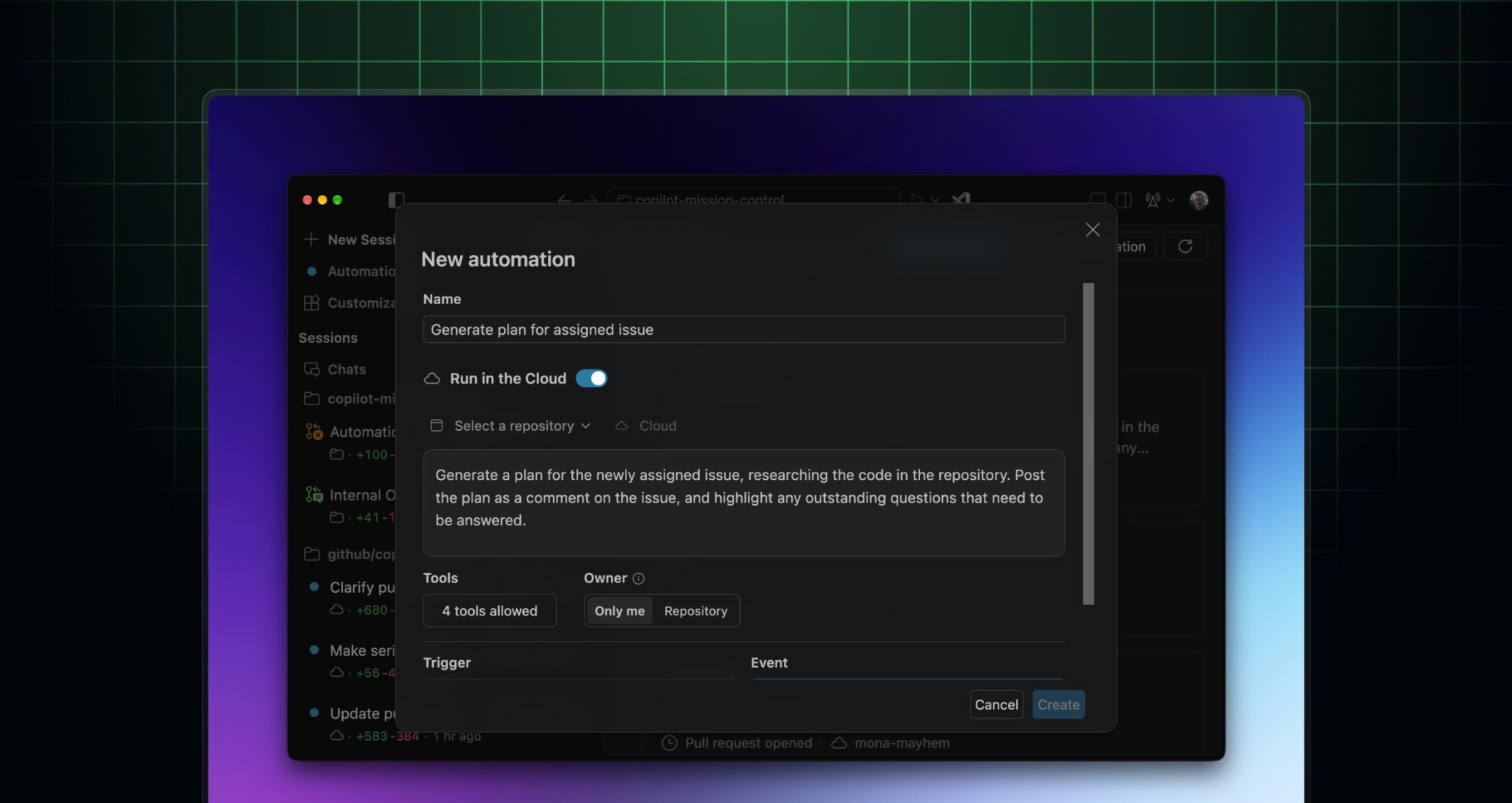Click the run icon in title bar

(x=916, y=199)
